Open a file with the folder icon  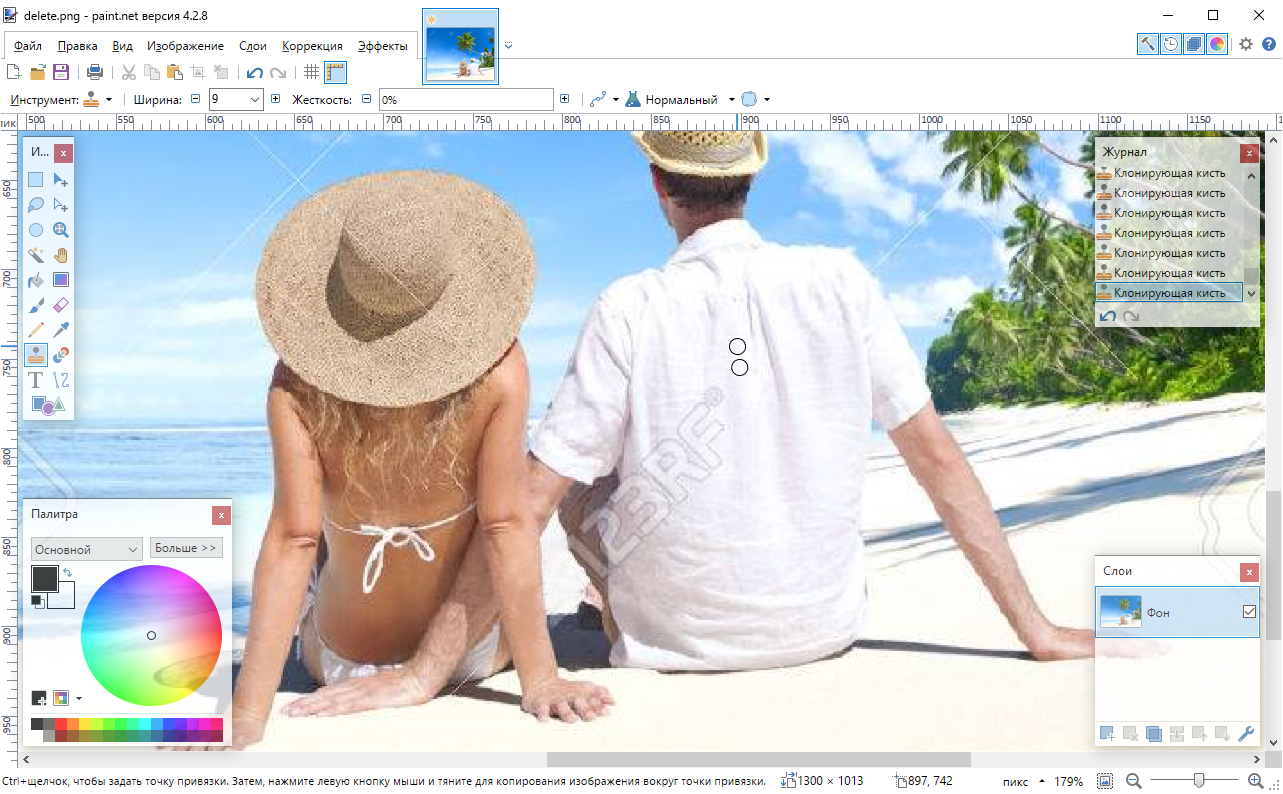pos(38,72)
